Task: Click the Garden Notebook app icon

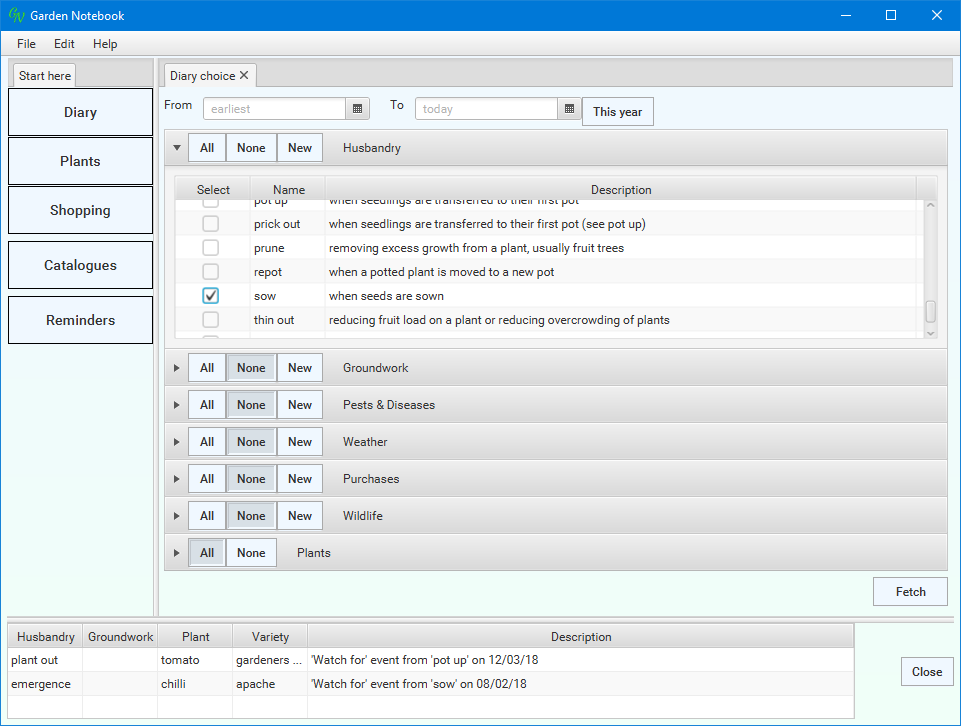Action: (16, 15)
